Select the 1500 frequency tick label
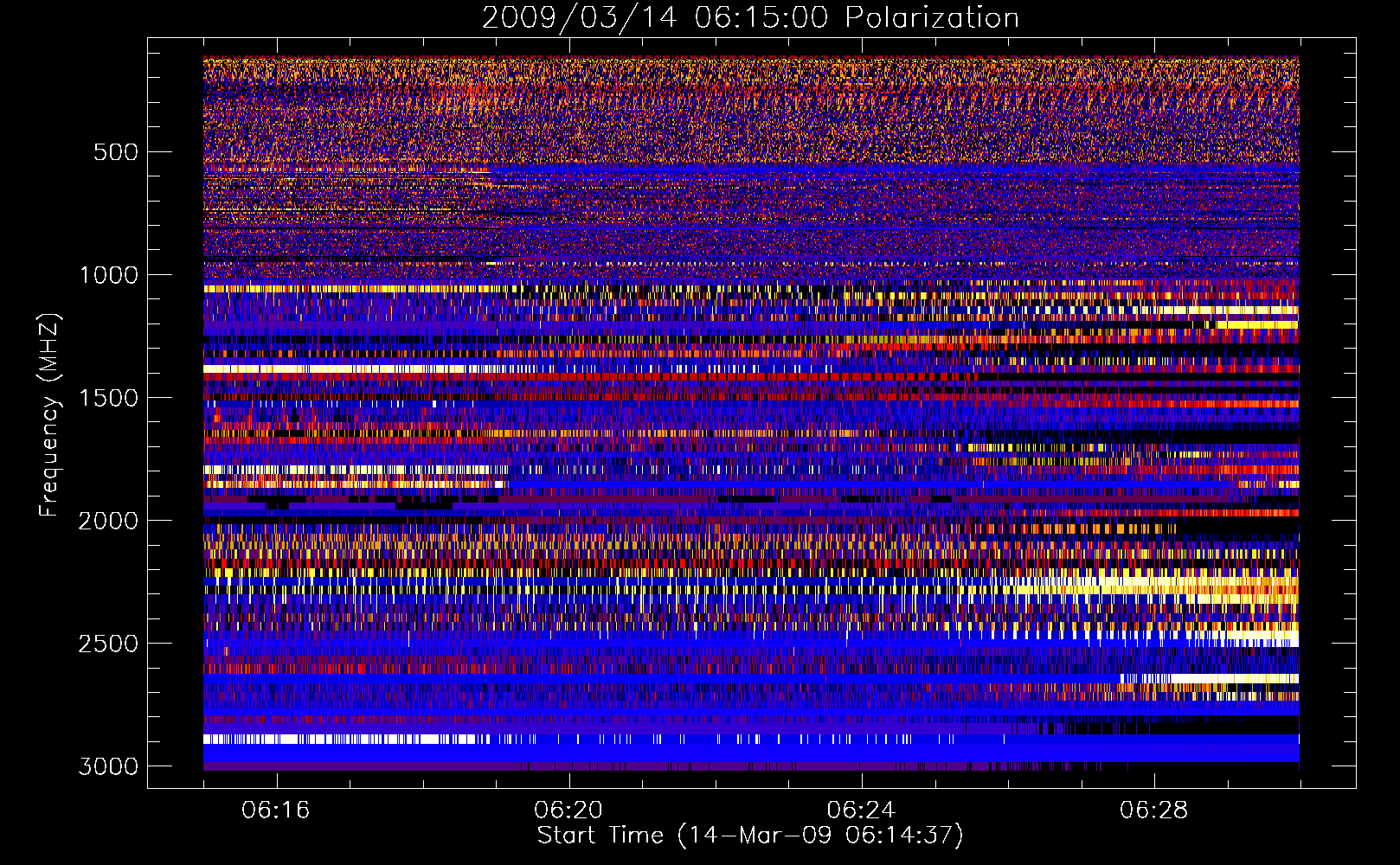This screenshot has height=865, width=1400. pyautogui.click(x=108, y=398)
